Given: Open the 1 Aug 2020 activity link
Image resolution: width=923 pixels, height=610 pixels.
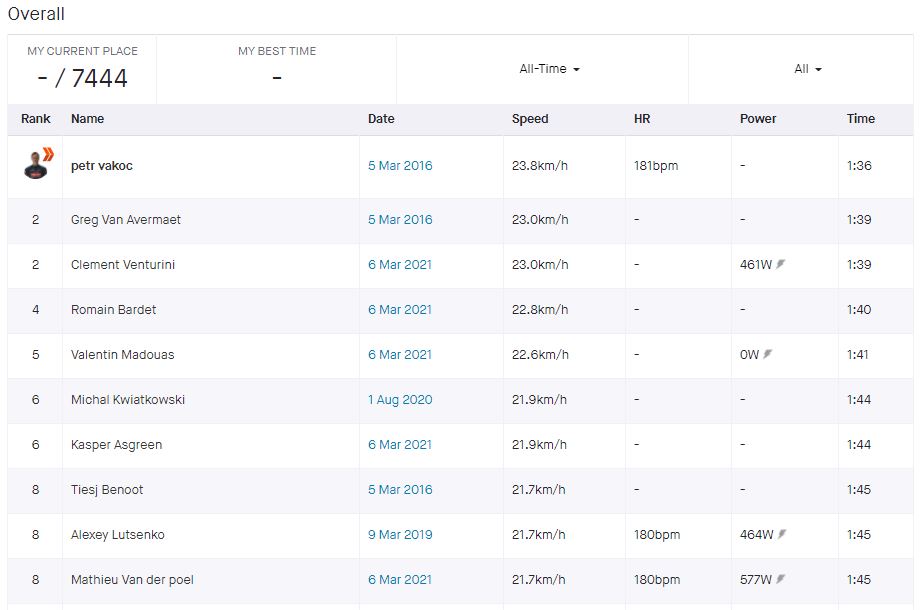Looking at the screenshot, I should (400, 400).
